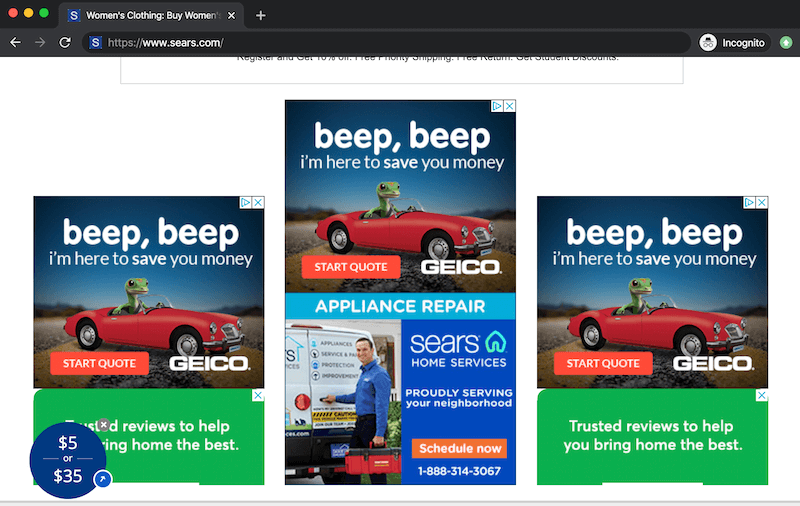Click the technician photo in Sears ad
This screenshot has width=800, height=506.
(343, 402)
